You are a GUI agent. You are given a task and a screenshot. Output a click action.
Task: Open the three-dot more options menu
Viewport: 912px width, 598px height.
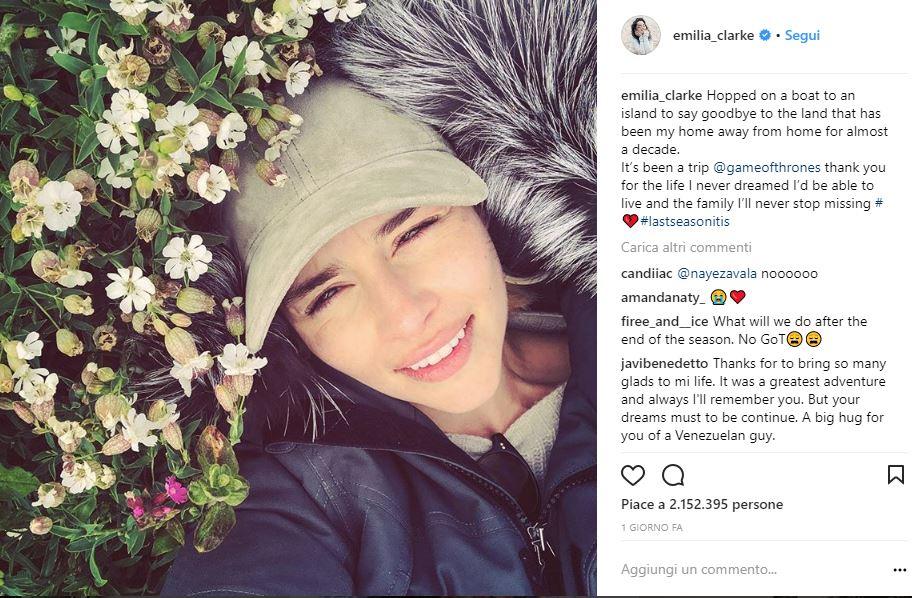[x=899, y=570]
